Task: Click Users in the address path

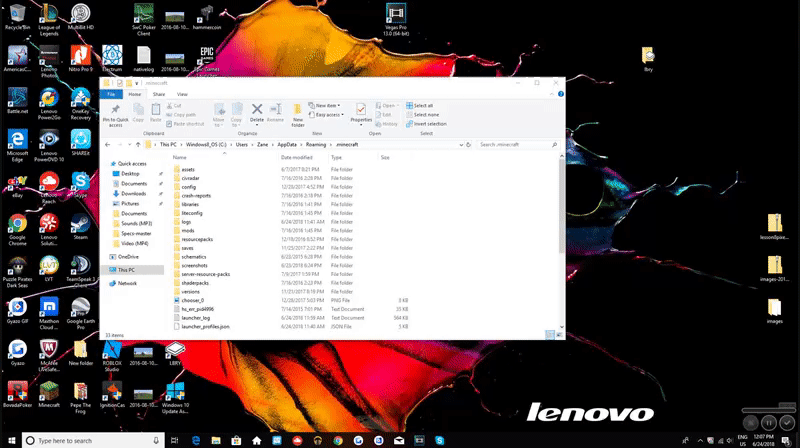Action: 241,145
